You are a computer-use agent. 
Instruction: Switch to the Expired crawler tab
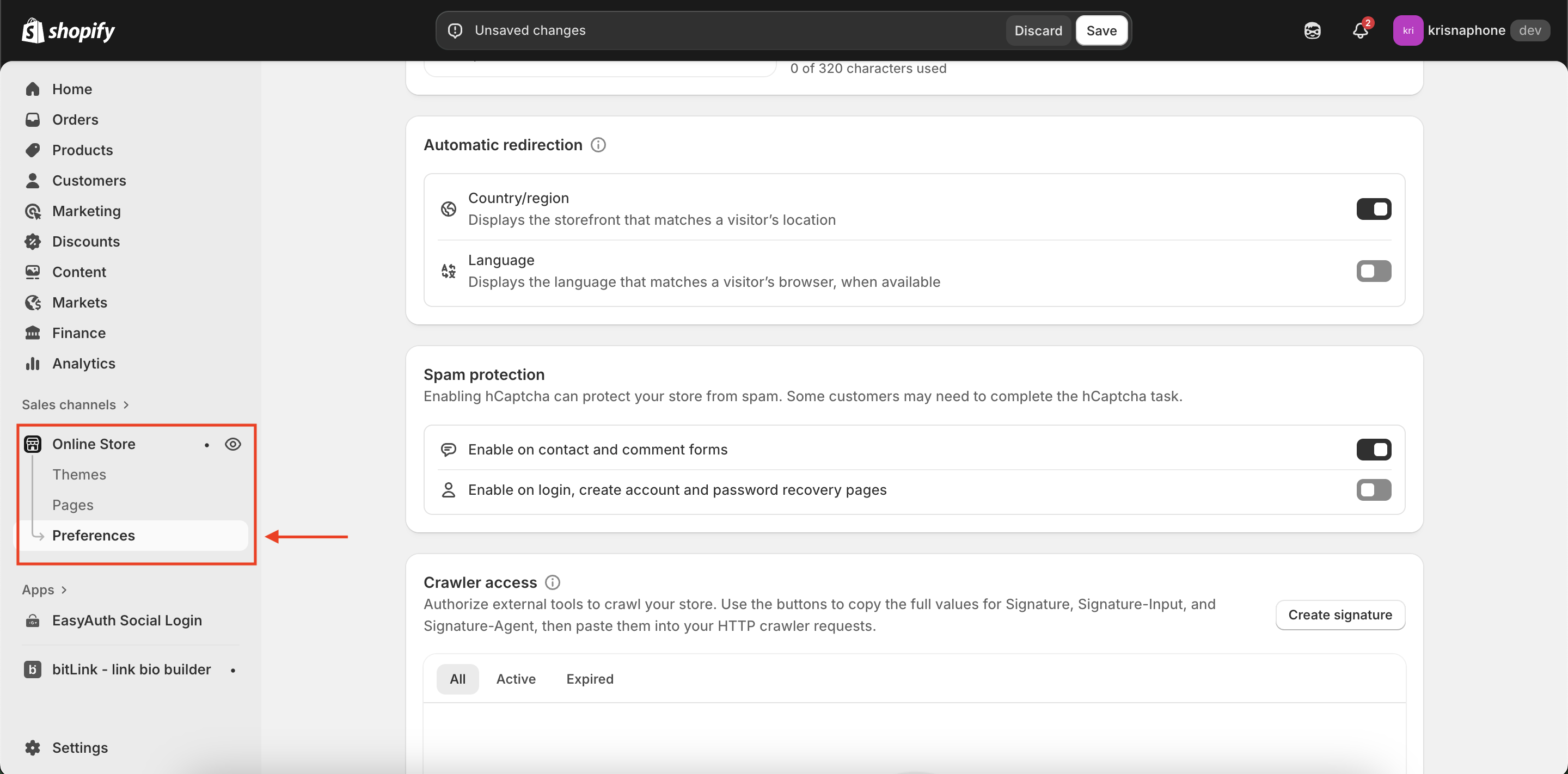click(x=589, y=679)
